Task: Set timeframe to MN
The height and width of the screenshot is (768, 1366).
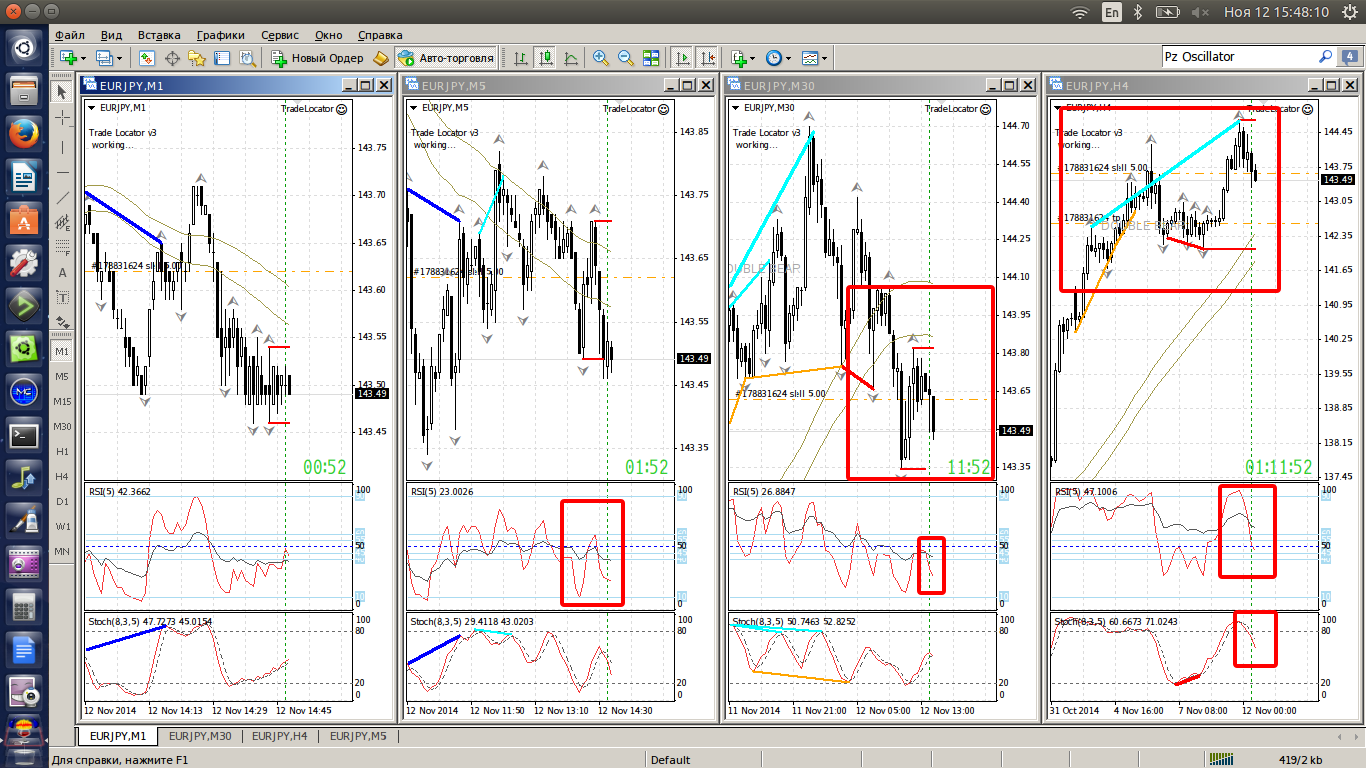Action: 62,552
